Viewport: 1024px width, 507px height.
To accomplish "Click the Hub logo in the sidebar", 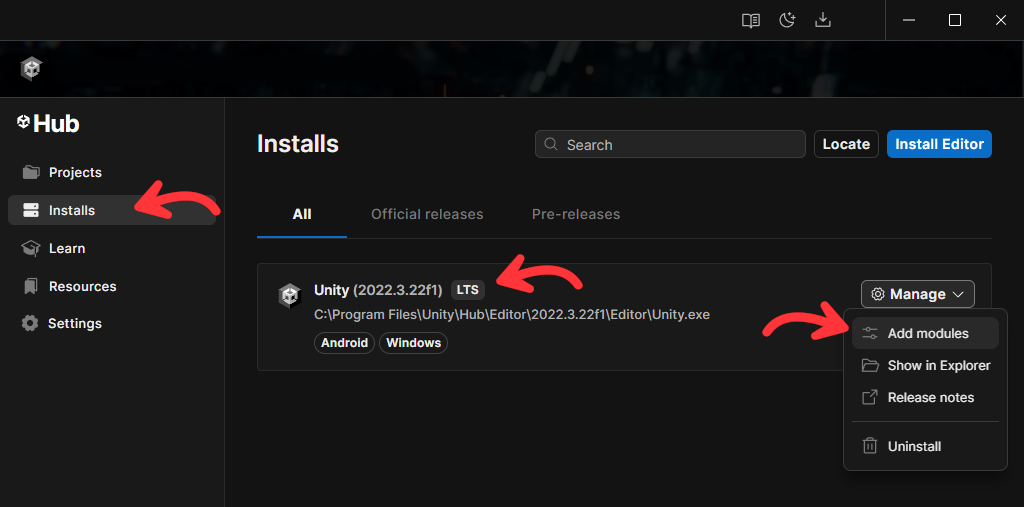I will pyautogui.click(x=48, y=123).
